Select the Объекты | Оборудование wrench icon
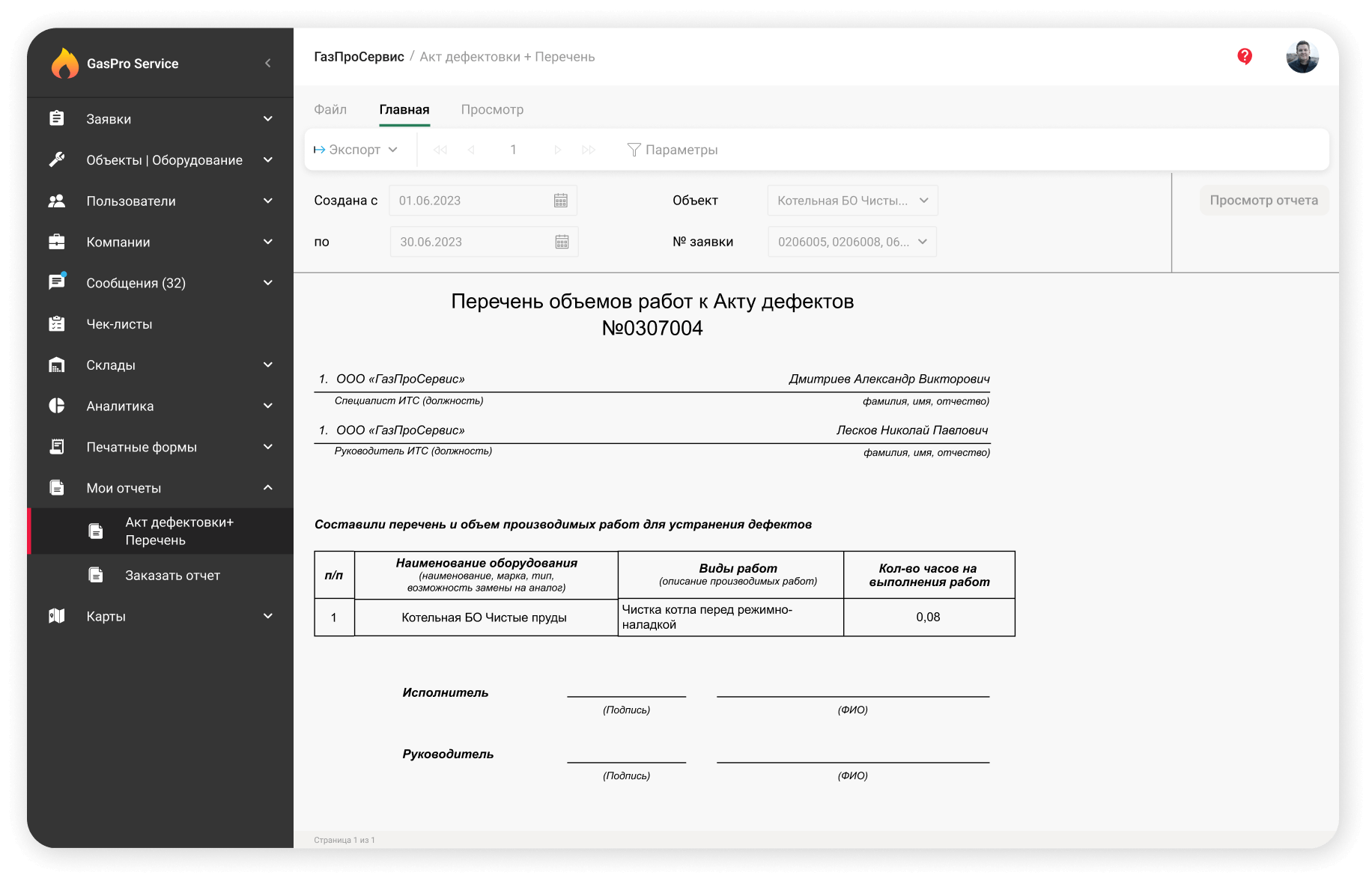This screenshot has width=1372, height=881. [x=56, y=159]
